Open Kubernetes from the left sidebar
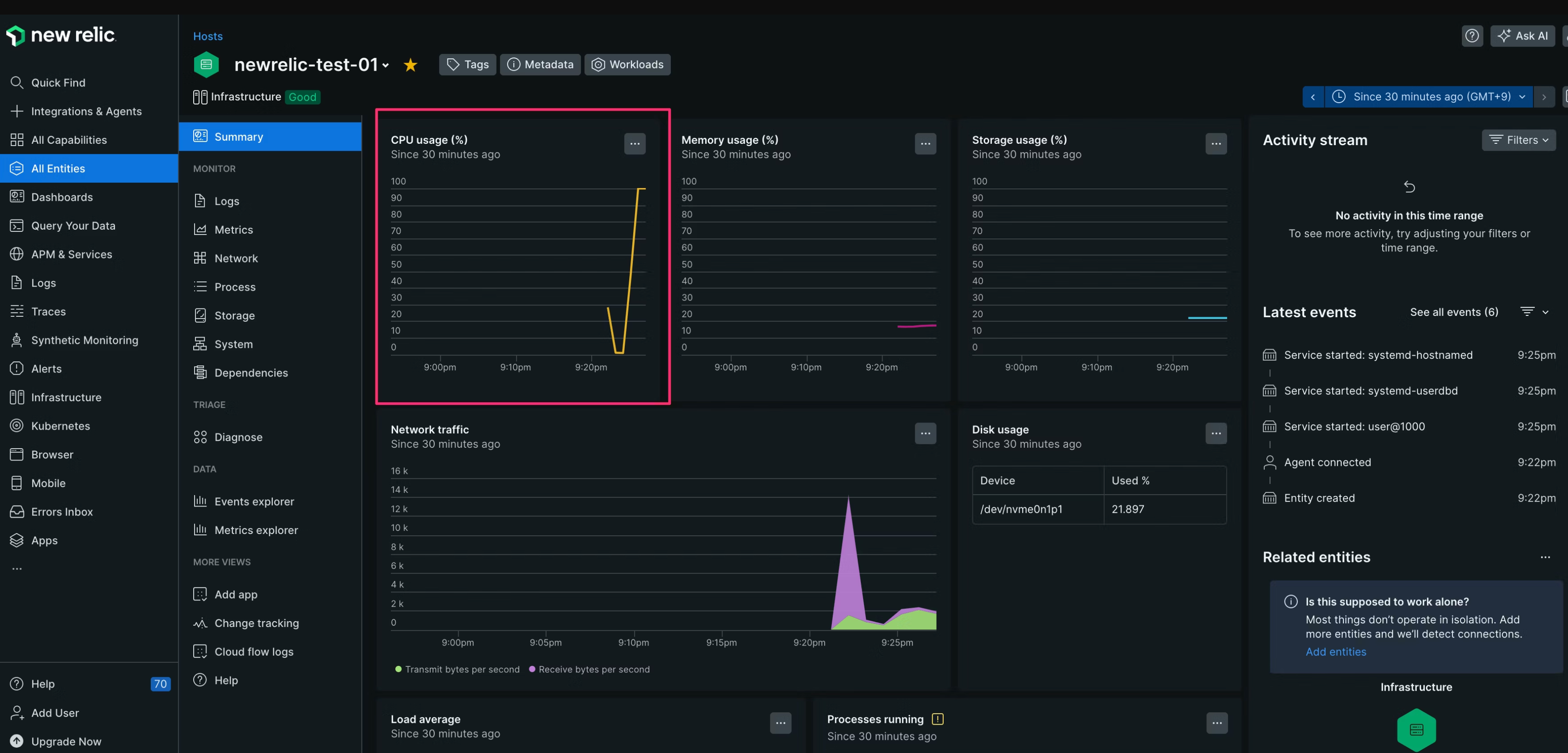The width and height of the screenshot is (1568, 753). (x=60, y=426)
